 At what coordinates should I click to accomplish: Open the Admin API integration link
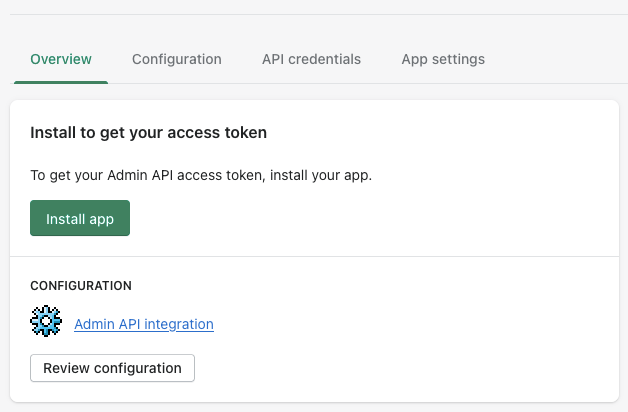point(143,324)
